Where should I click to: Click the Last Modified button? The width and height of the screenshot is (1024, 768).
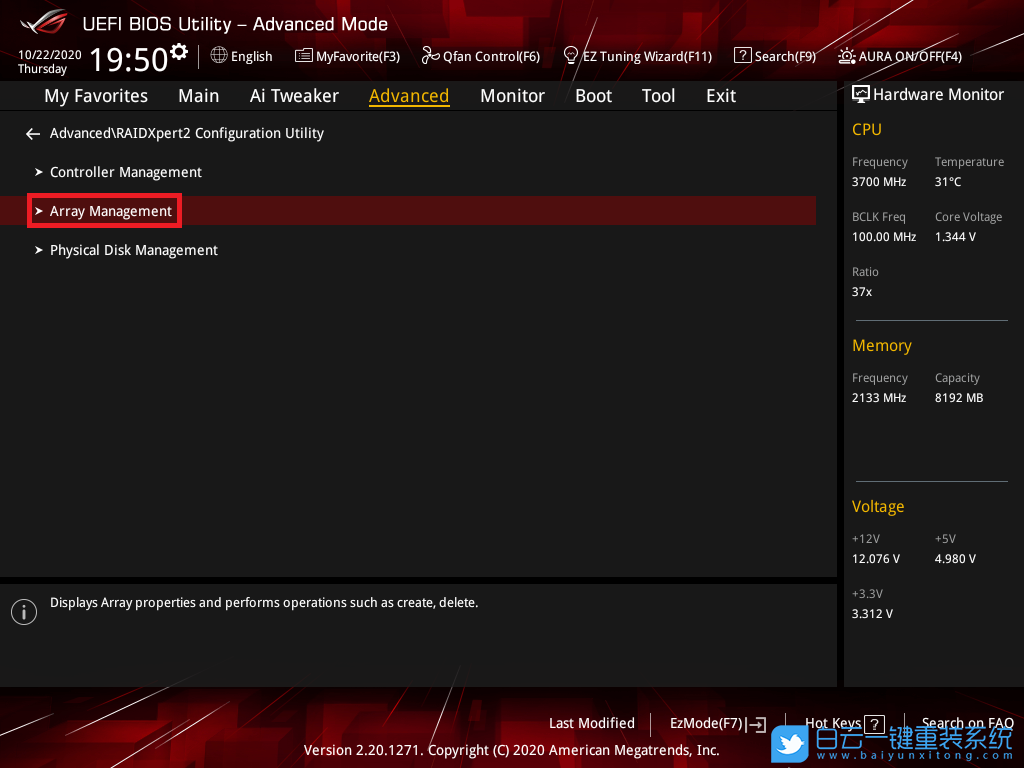[591, 723]
